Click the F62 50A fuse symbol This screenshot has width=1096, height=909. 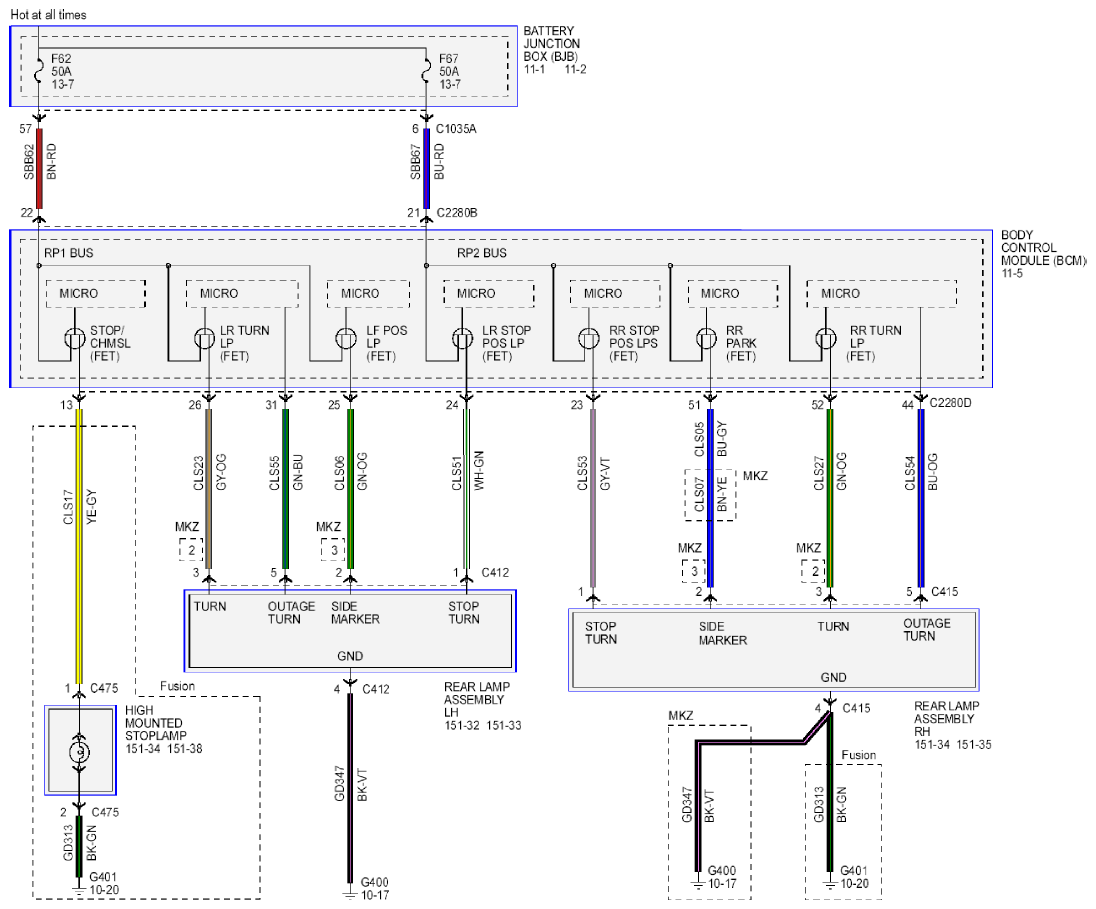click(x=38, y=71)
